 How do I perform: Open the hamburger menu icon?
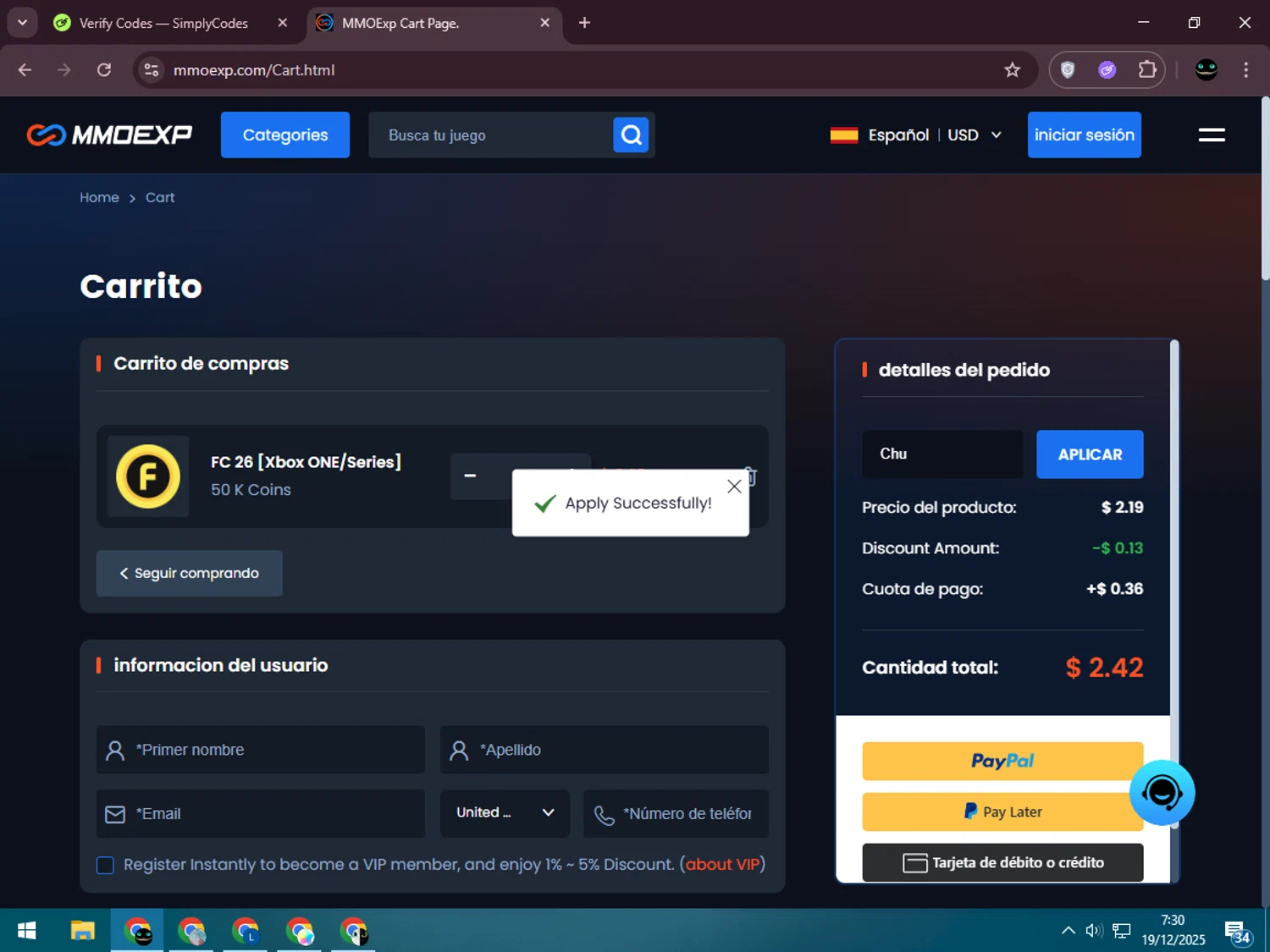tap(1212, 135)
